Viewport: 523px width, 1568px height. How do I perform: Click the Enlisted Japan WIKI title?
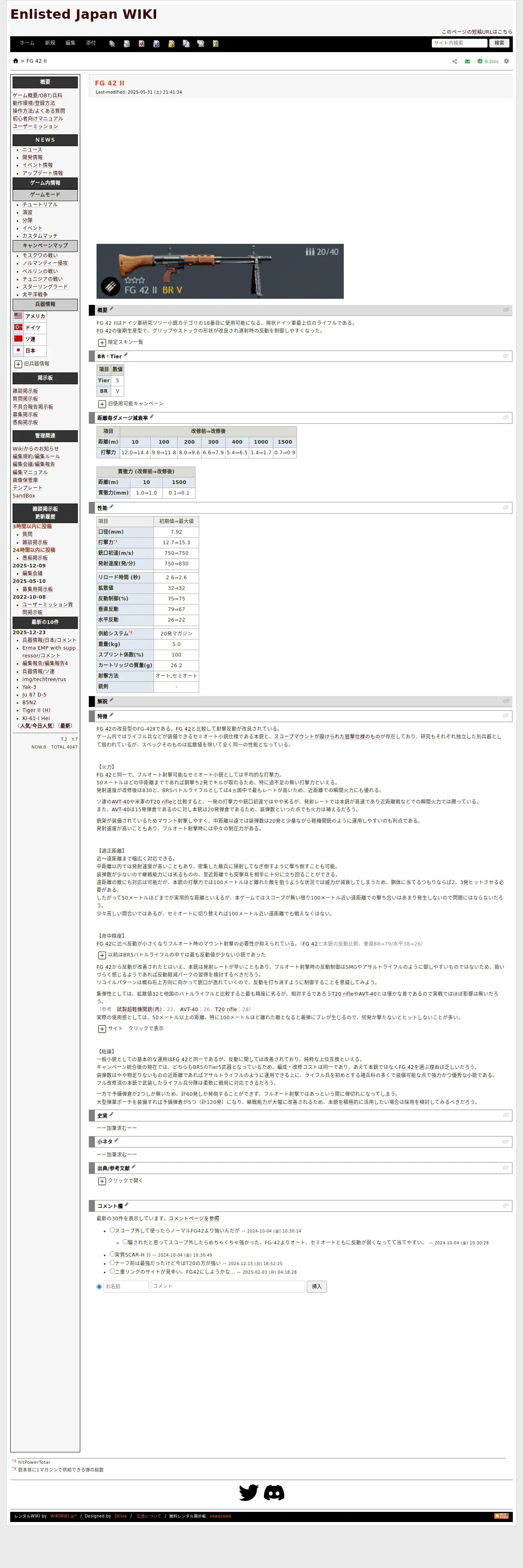click(x=84, y=14)
